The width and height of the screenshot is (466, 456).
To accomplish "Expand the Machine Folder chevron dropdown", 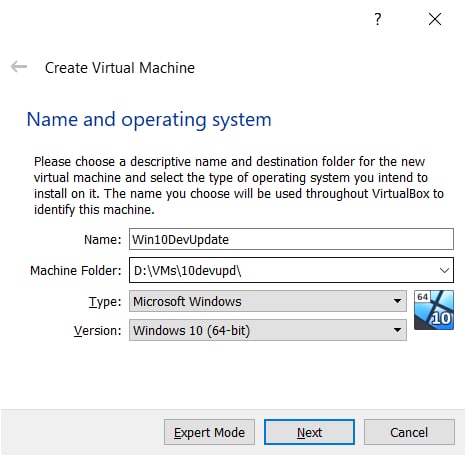I will 444,270.
